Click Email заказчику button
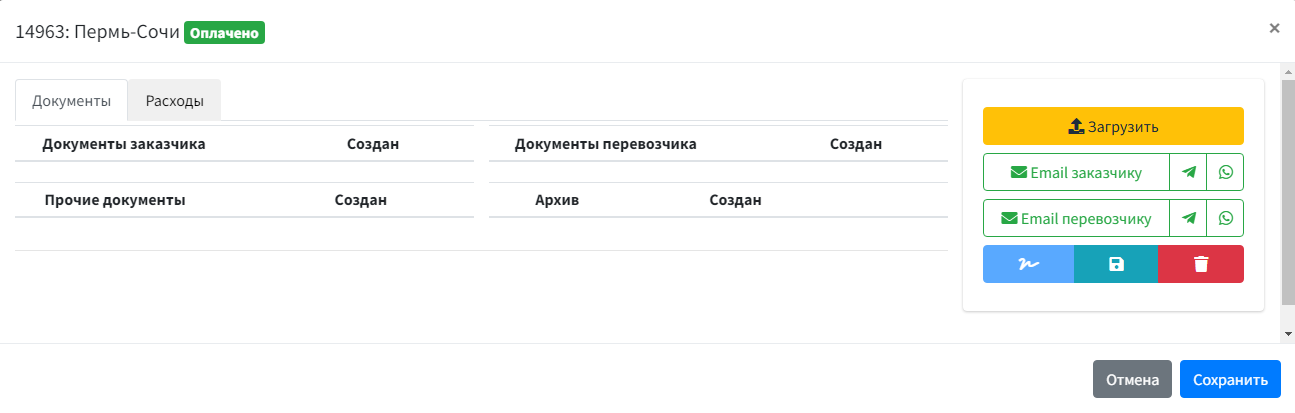The width and height of the screenshot is (1295, 413). coord(1076,172)
